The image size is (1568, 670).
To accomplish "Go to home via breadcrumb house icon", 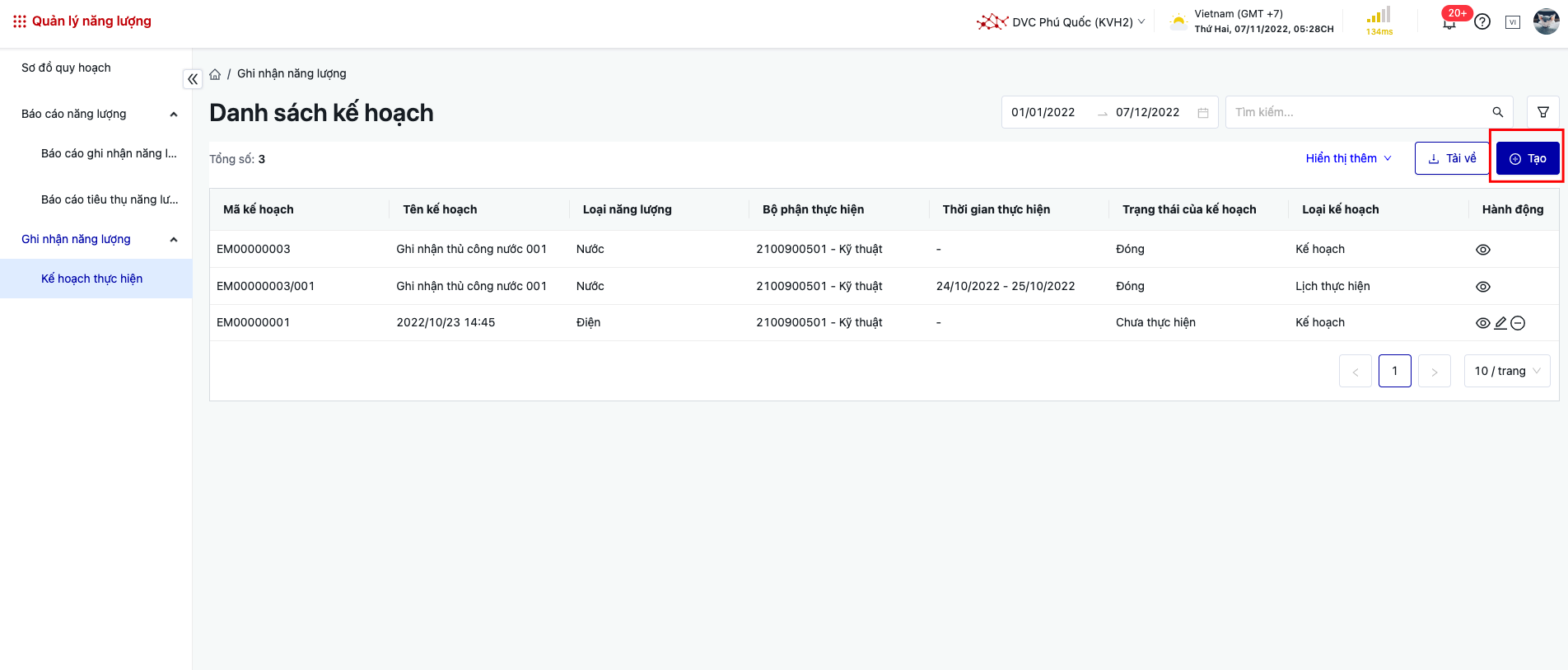I will pyautogui.click(x=215, y=74).
